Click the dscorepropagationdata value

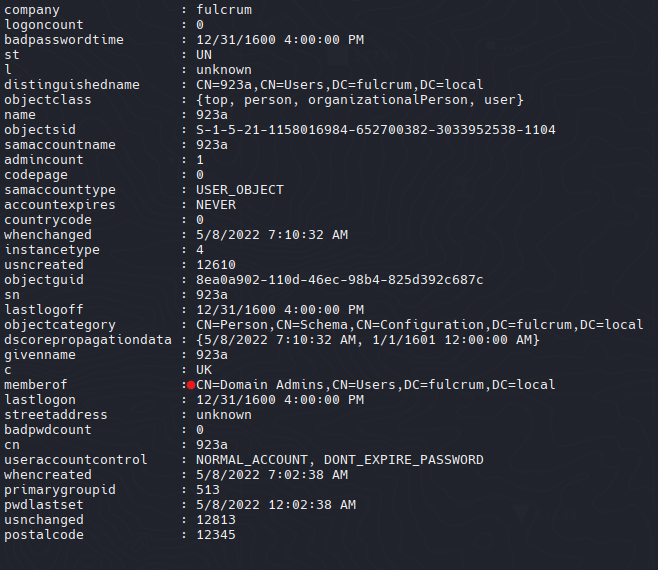[368, 340]
